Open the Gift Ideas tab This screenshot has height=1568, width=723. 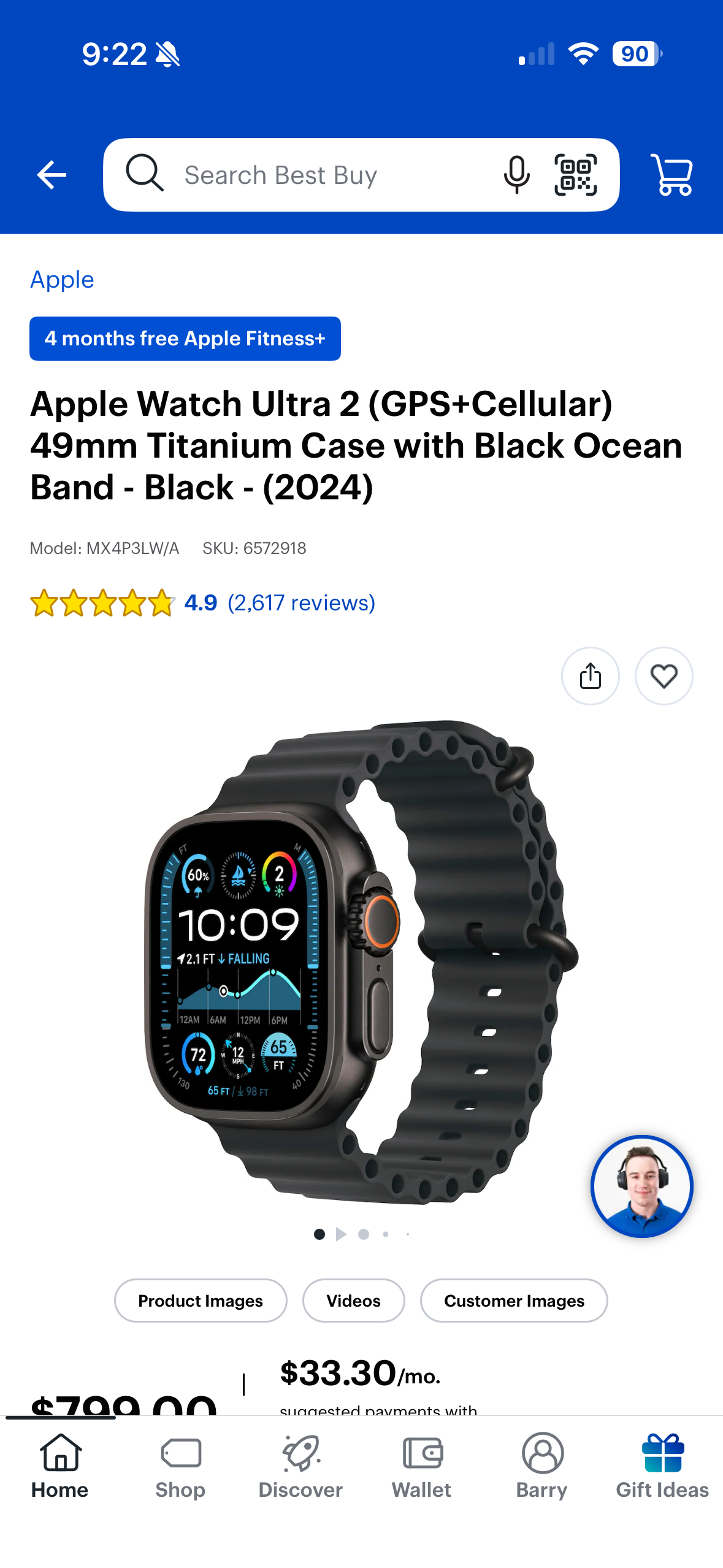tap(662, 1466)
